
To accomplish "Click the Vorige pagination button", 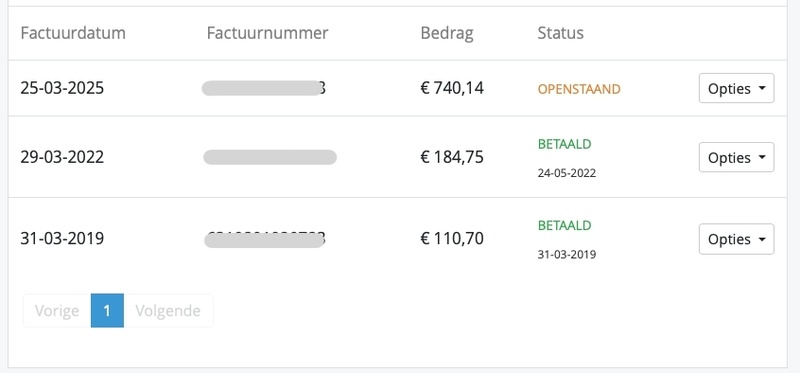I will [x=57, y=310].
